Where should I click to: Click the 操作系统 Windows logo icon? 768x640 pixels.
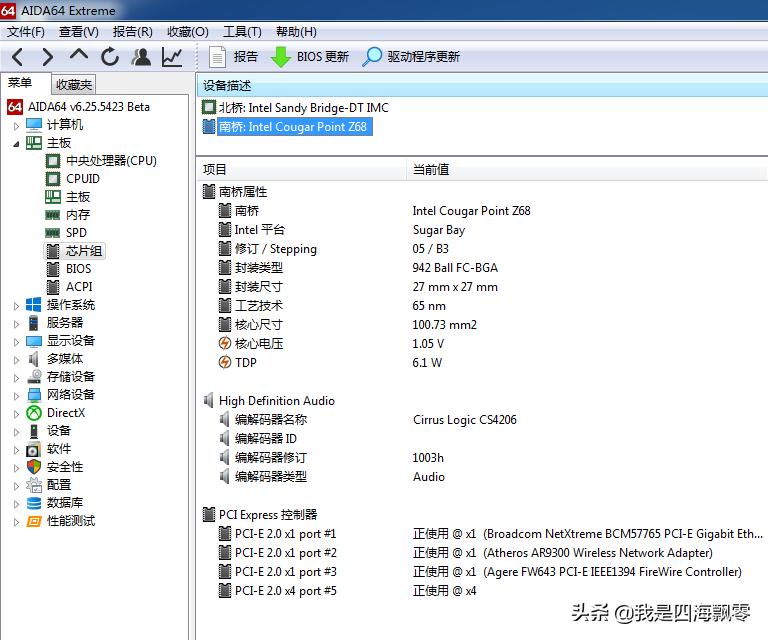(x=34, y=305)
